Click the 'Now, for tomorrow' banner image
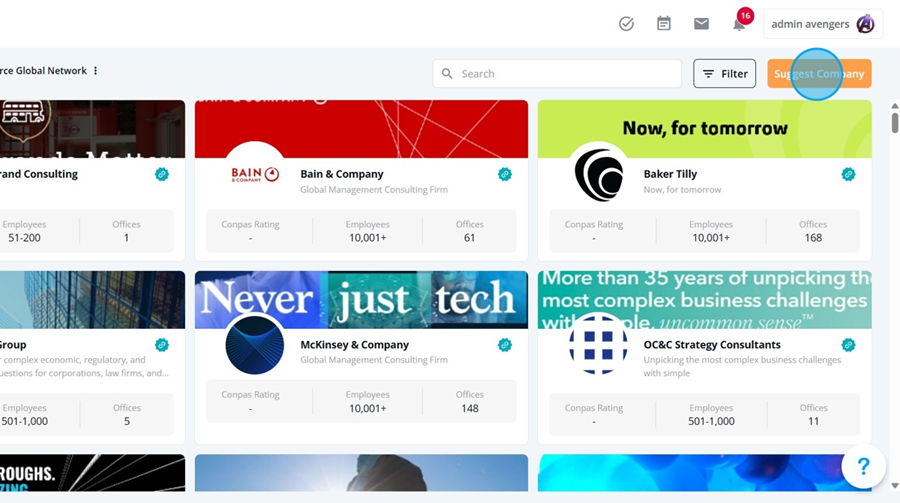This screenshot has width=900, height=503. [704, 129]
